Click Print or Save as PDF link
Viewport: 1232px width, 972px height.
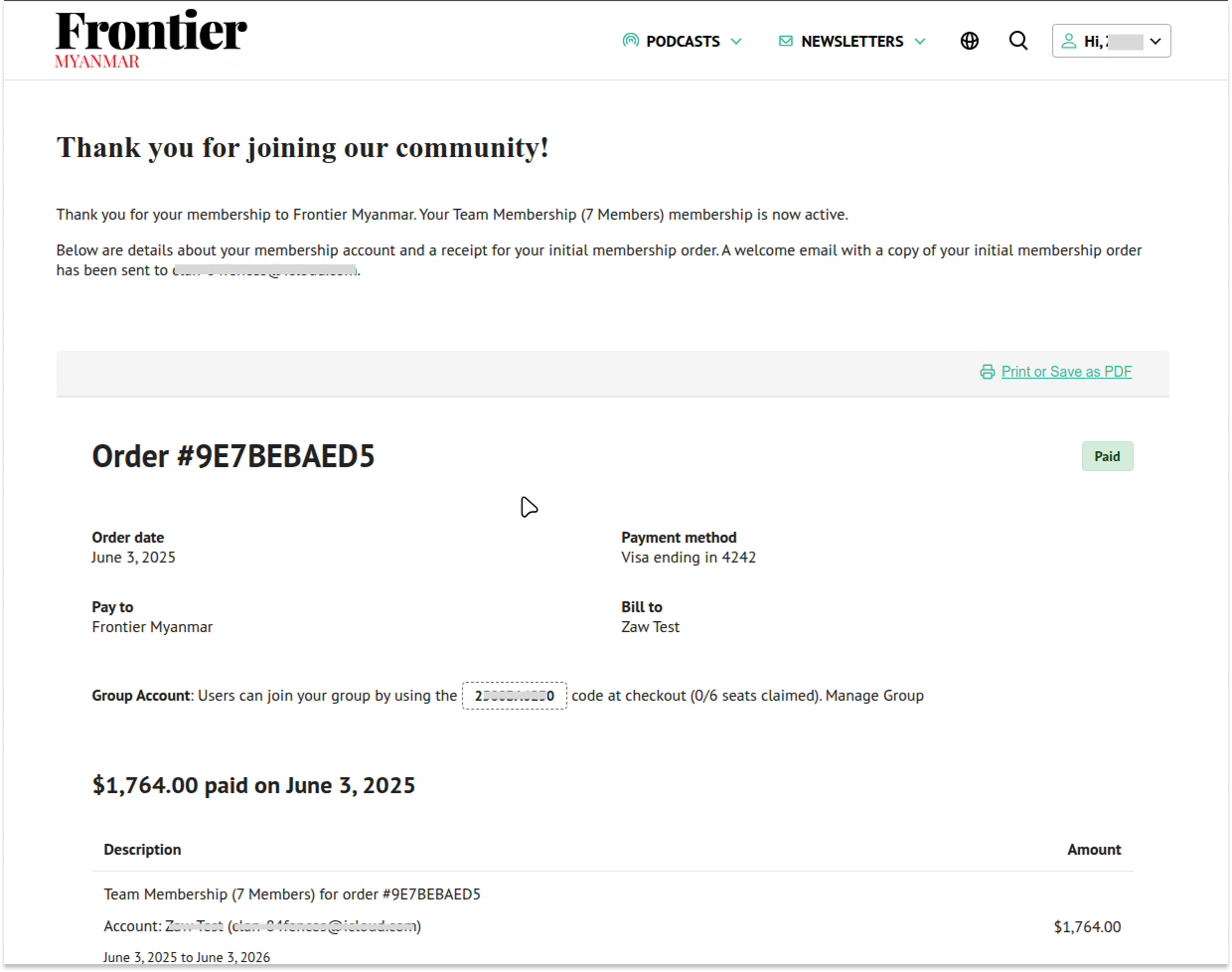point(1066,372)
